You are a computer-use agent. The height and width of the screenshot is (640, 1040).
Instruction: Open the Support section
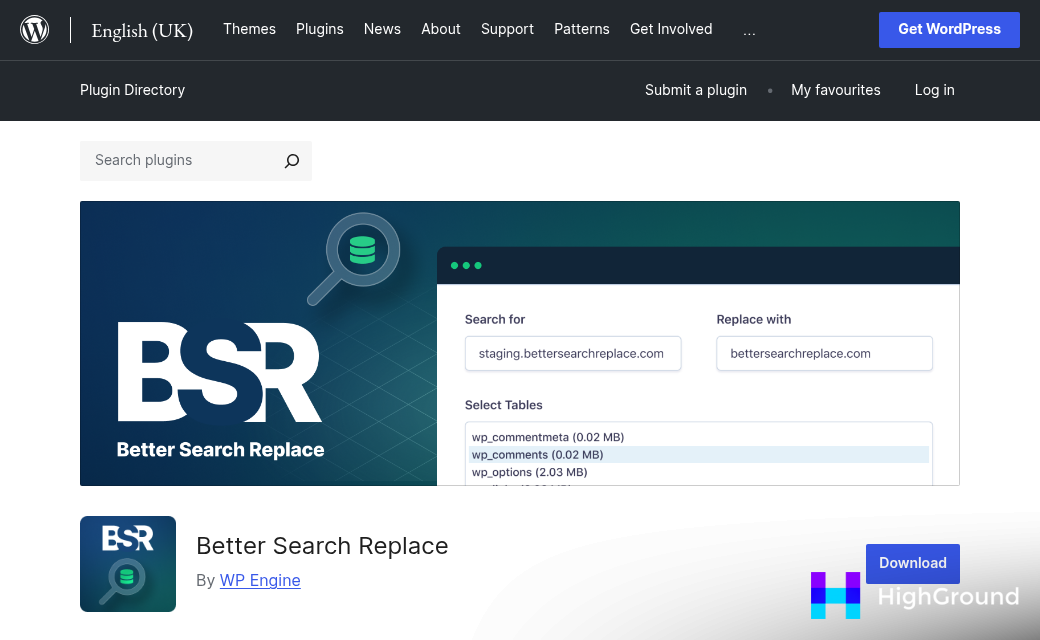click(507, 29)
